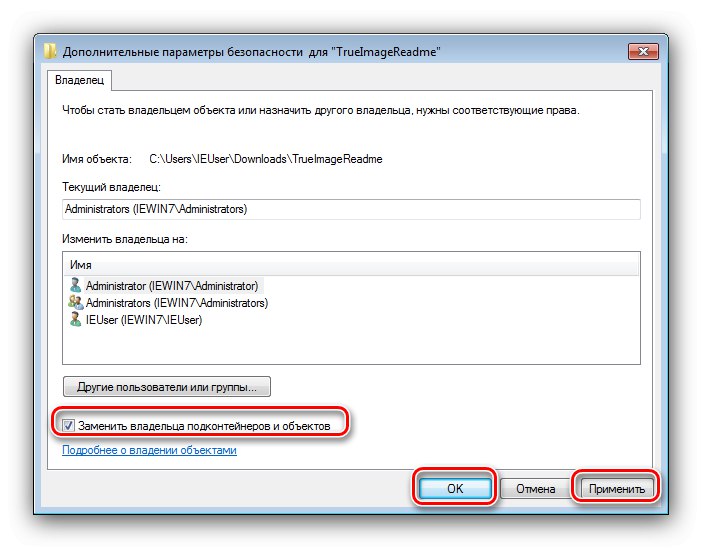Switch to the Владелец tab
The image size is (702, 548).
pos(79,80)
